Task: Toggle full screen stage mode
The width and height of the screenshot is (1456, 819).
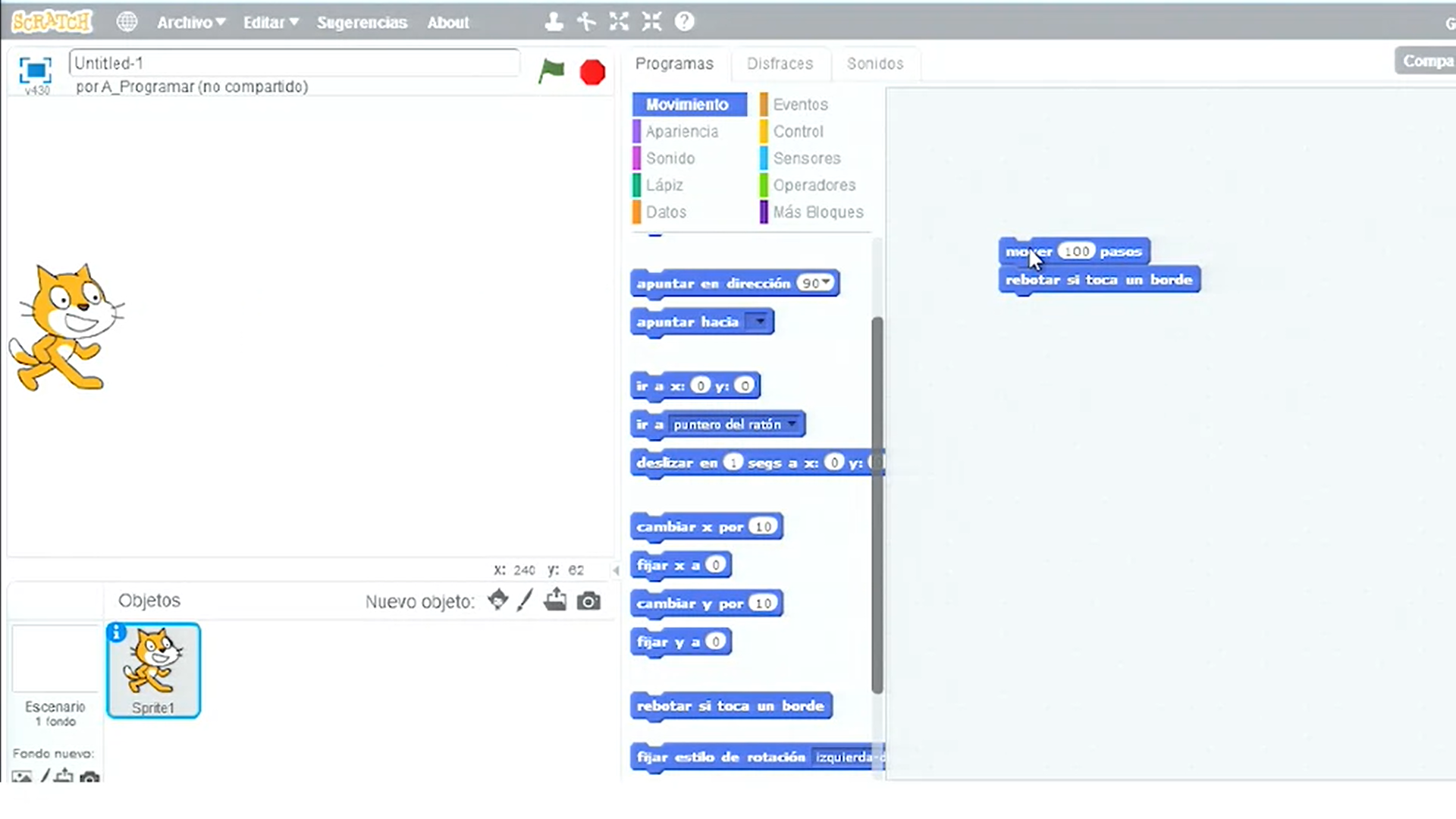Action: (35, 71)
